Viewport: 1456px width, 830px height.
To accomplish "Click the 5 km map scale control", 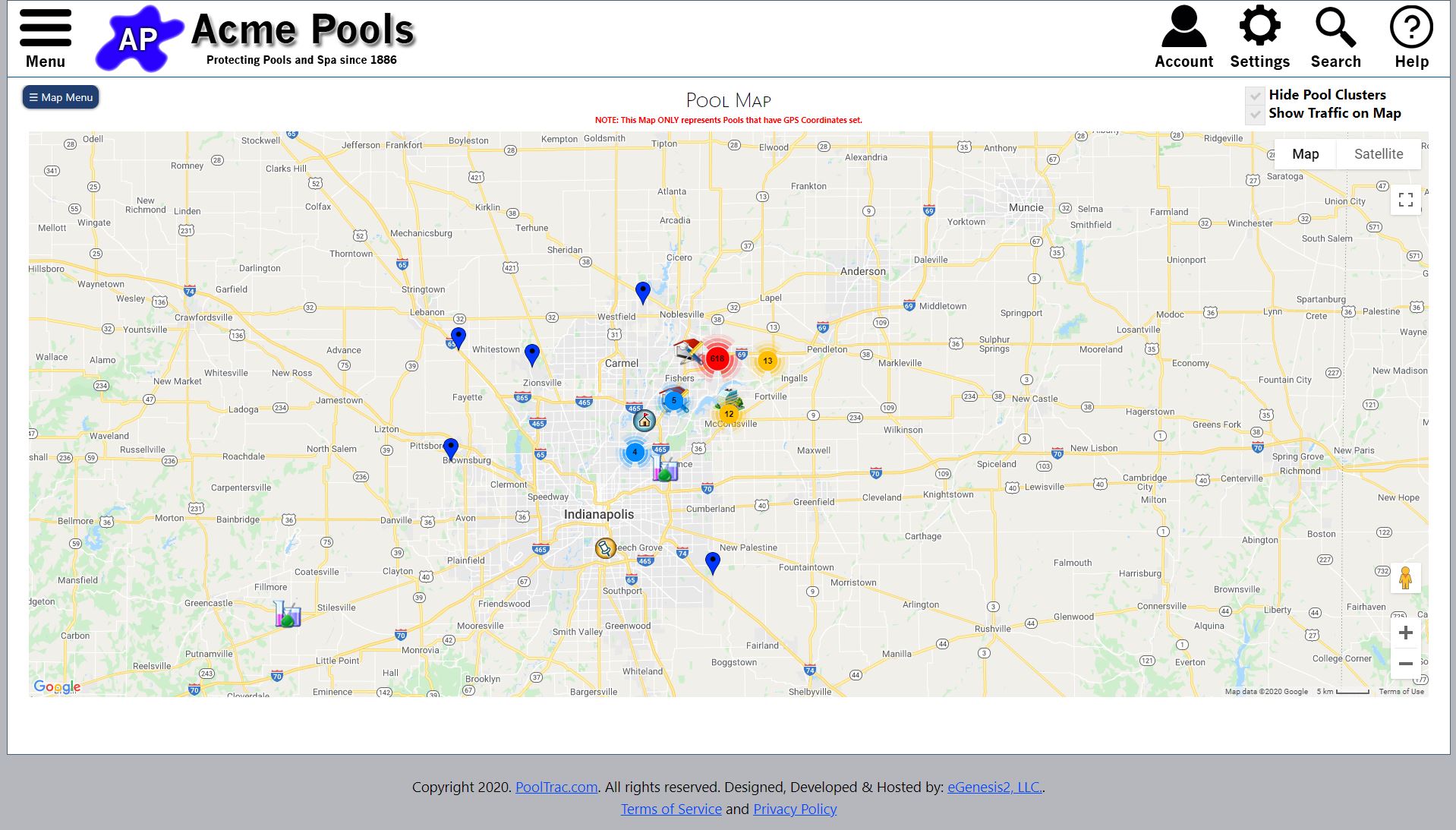I will pos(1343,691).
